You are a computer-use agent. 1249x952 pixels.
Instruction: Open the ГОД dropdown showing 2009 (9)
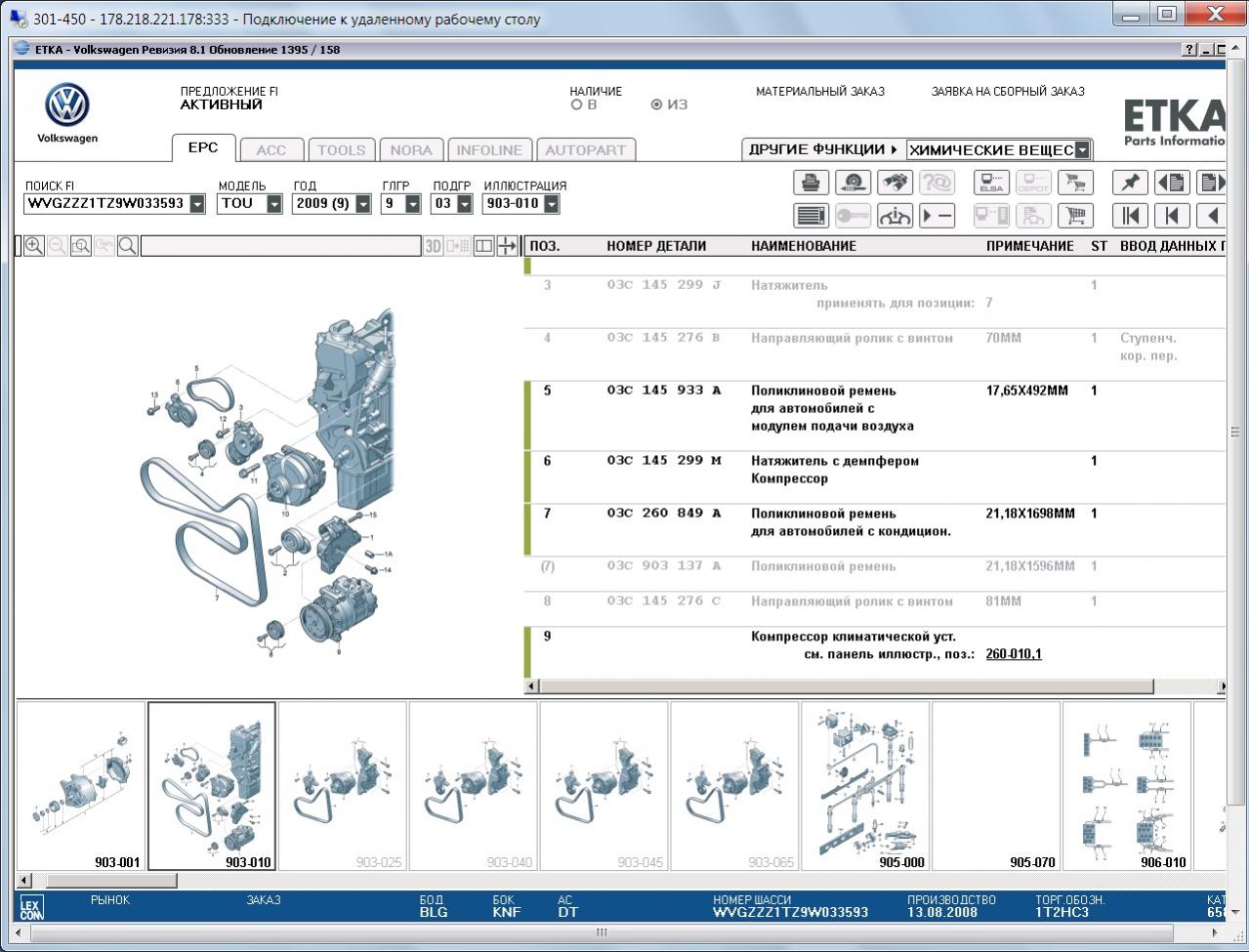(363, 204)
